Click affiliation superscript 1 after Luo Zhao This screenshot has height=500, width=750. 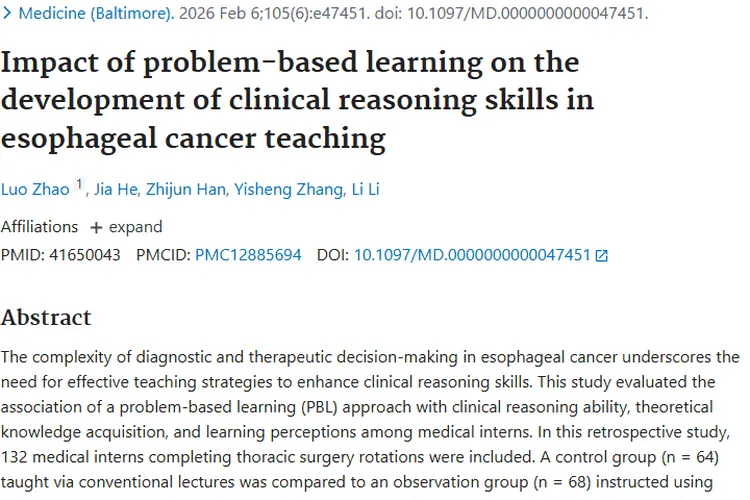(x=79, y=185)
